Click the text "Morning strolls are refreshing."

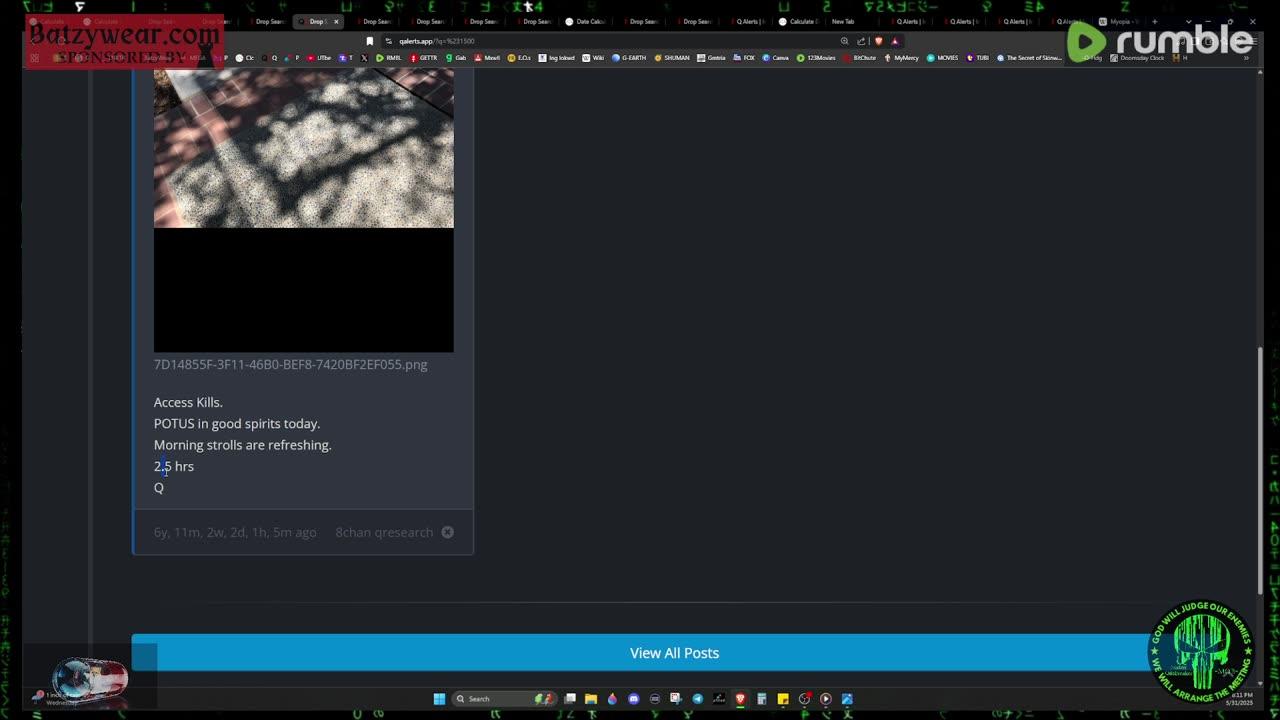tap(242, 445)
